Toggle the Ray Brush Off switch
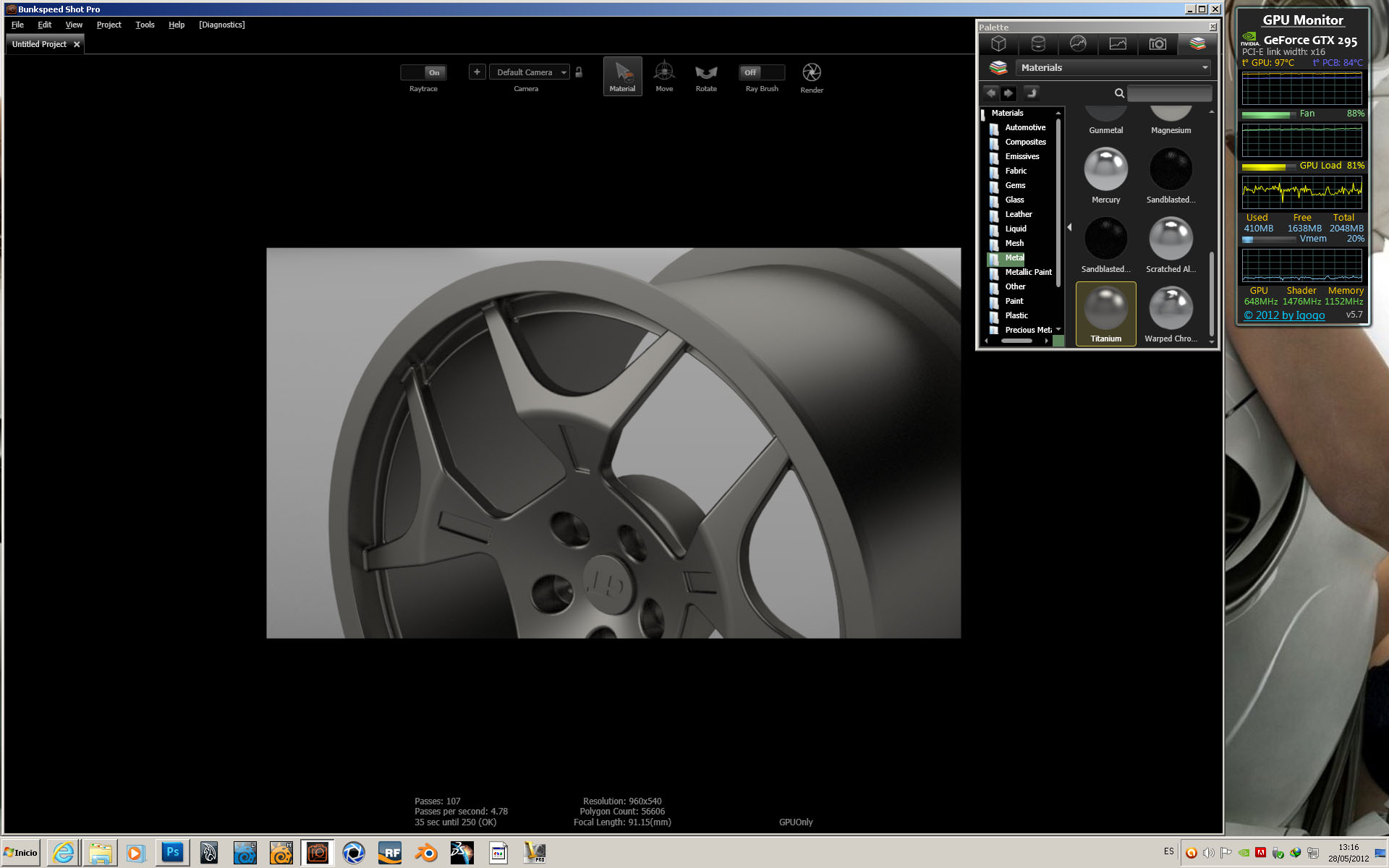 (x=762, y=72)
